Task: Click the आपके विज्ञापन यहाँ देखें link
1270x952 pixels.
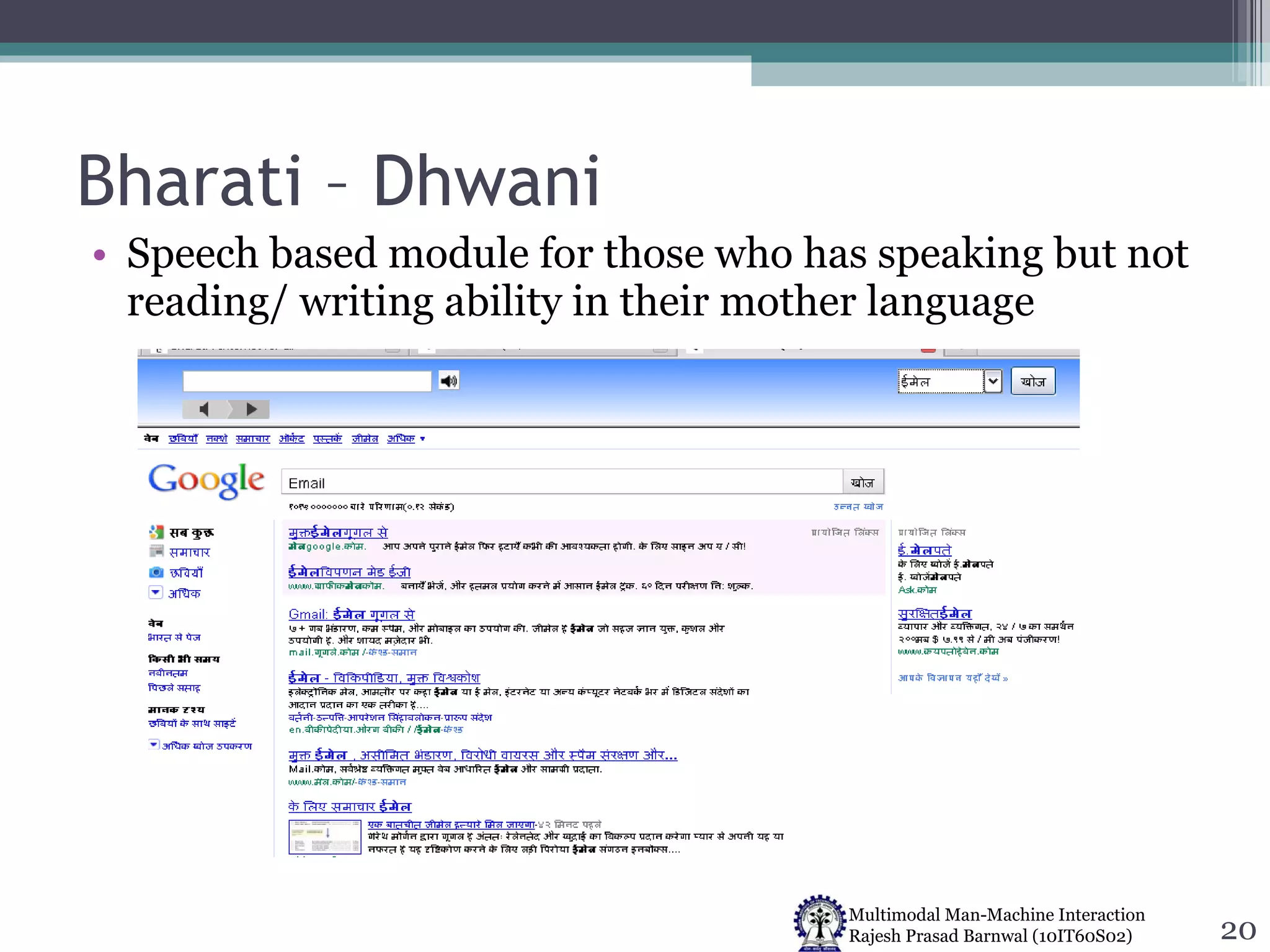Action: coord(952,678)
